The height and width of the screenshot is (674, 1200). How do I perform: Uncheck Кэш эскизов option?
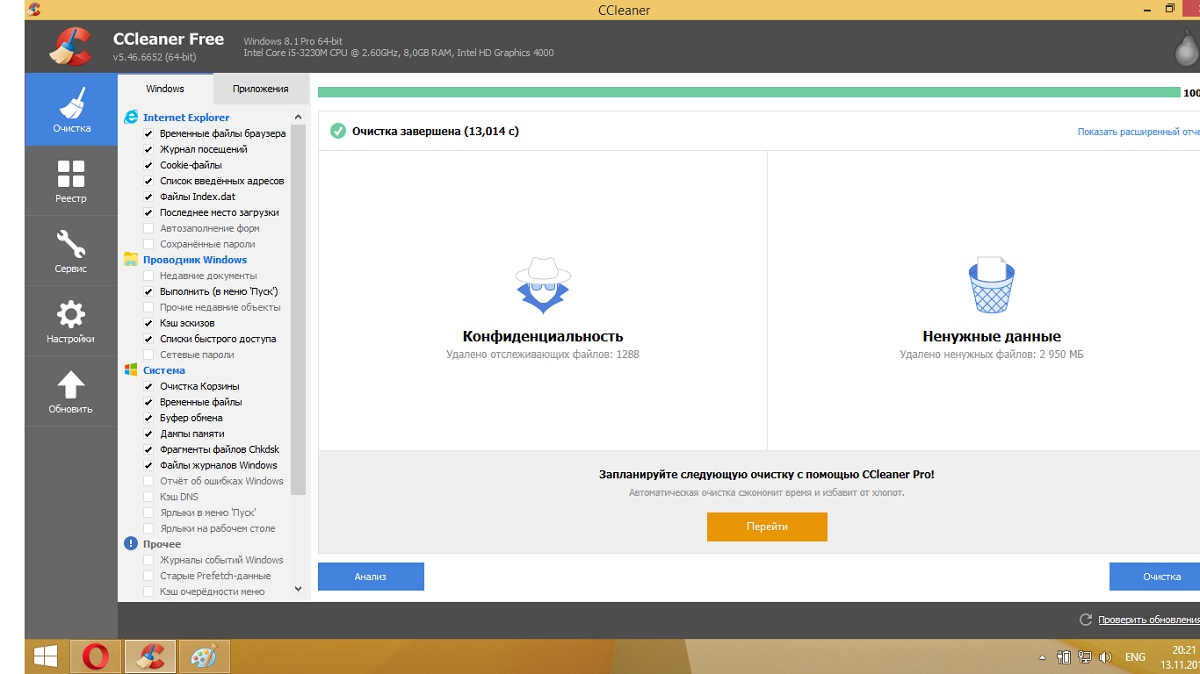coord(149,323)
